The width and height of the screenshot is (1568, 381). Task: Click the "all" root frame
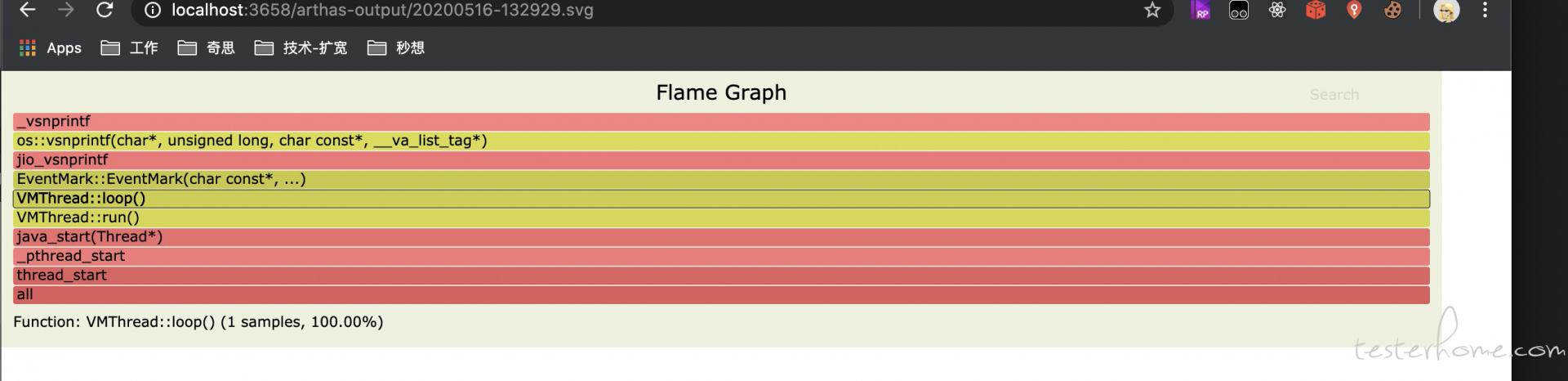(721, 295)
